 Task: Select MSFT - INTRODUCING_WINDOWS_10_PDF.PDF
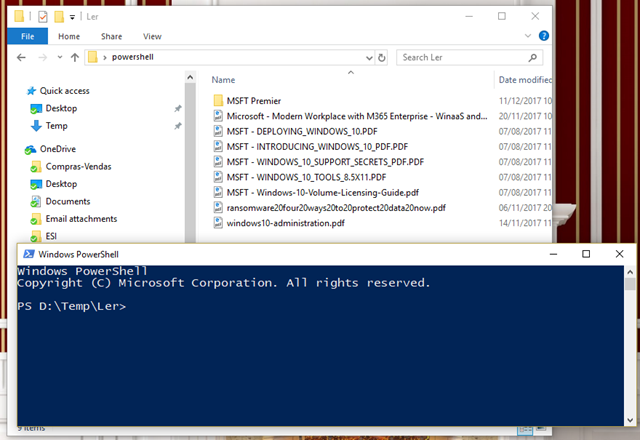coord(317,147)
